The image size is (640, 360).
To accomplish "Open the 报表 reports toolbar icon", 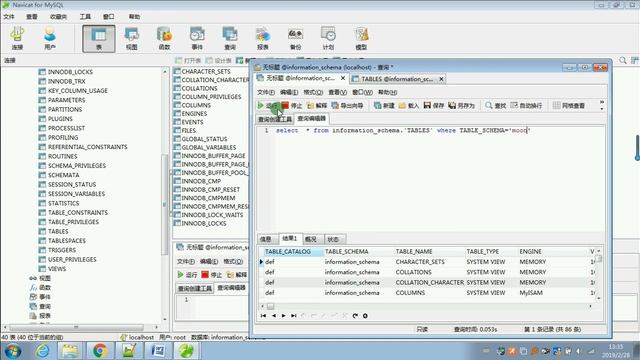I will (x=262, y=38).
